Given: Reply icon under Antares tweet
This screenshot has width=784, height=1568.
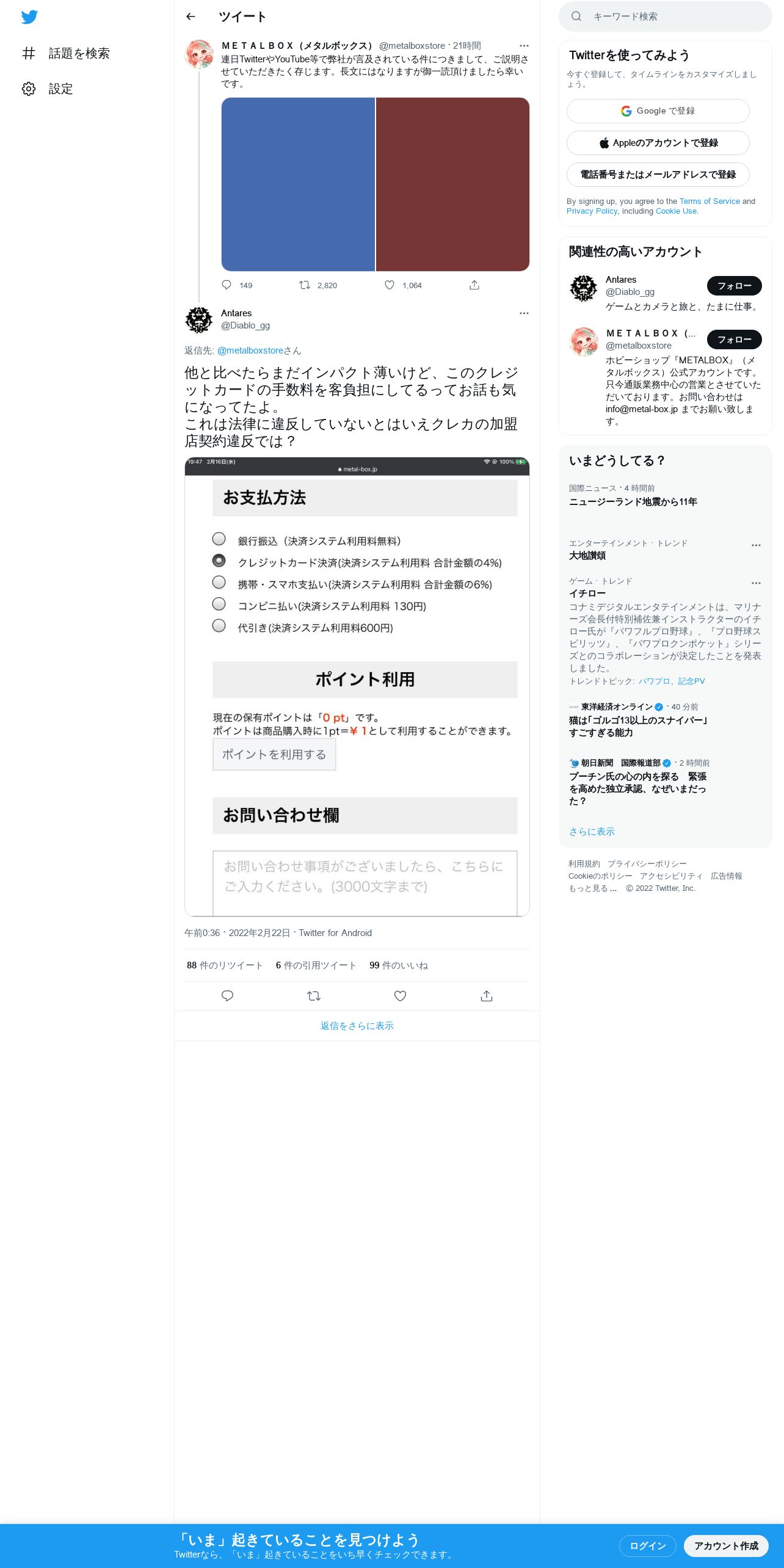Looking at the screenshot, I should 227,996.
